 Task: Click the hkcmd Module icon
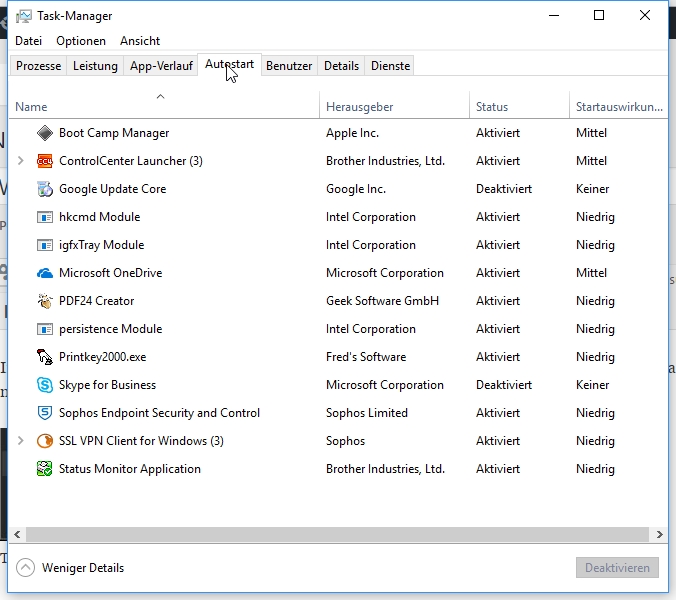[45, 217]
